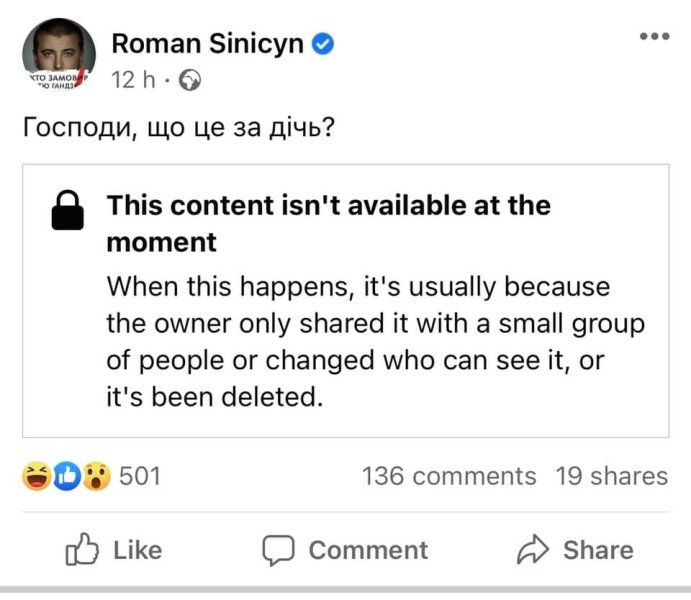The width and height of the screenshot is (691, 600).
Task: Show the 19 shares list
Action: click(x=611, y=477)
